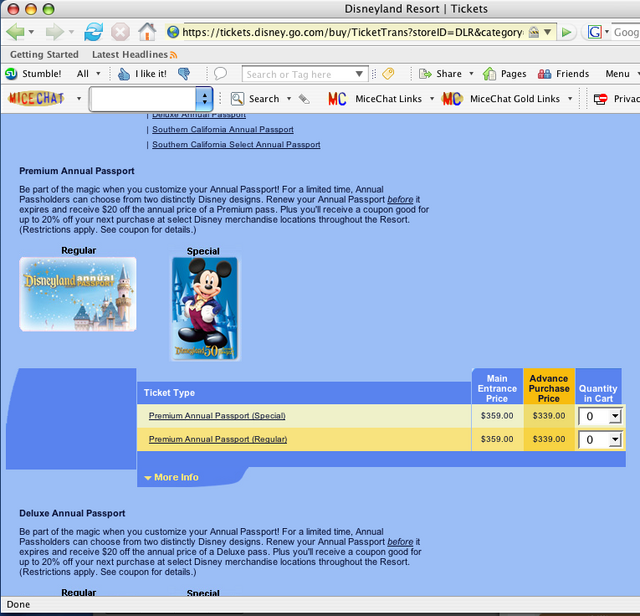Click the Regular Disneyland passport card image
640x616 pixels.
tap(78, 294)
